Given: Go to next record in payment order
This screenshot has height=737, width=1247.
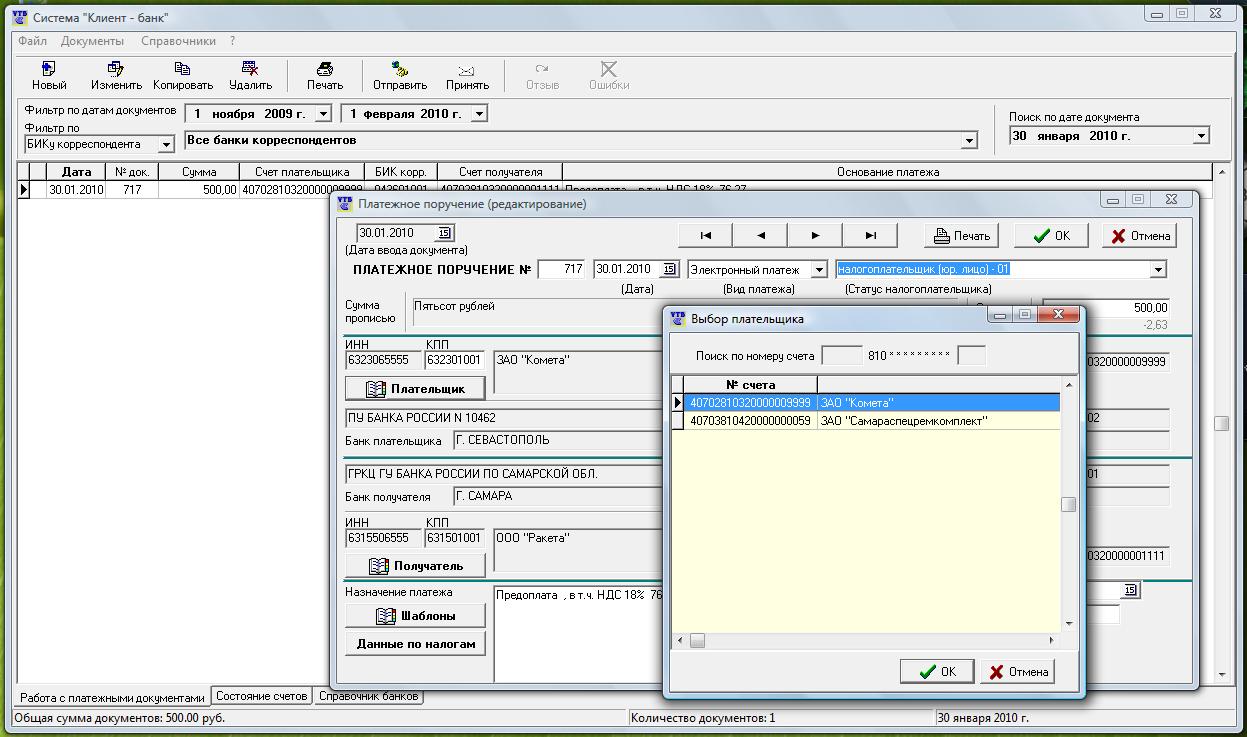Looking at the screenshot, I should (x=815, y=235).
